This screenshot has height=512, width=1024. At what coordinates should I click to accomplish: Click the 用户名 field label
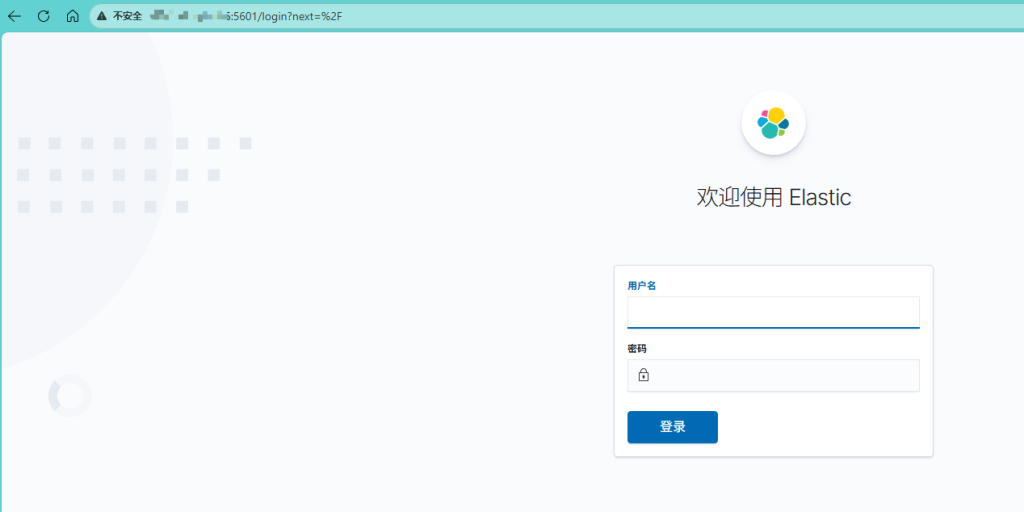pyautogui.click(x=641, y=286)
